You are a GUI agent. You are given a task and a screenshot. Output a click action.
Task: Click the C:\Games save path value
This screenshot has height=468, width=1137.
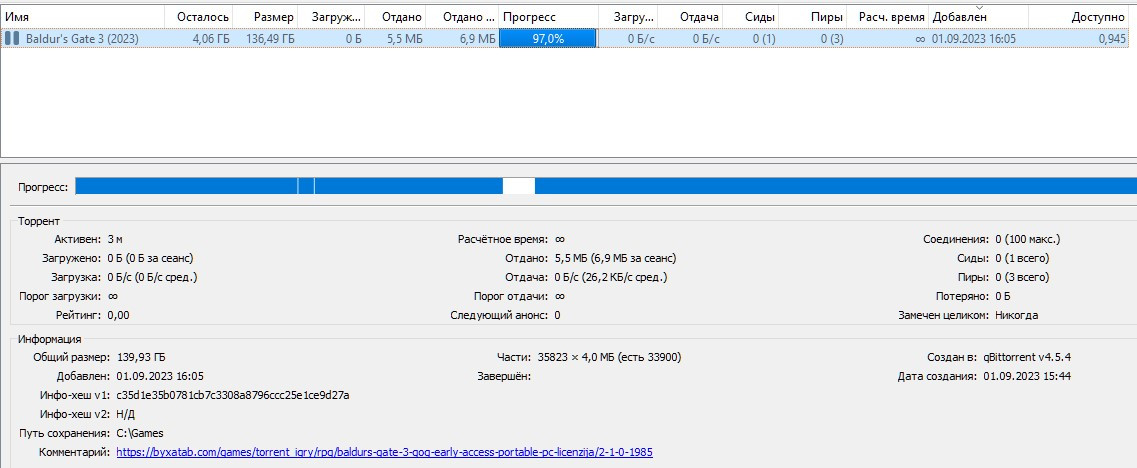coord(139,433)
